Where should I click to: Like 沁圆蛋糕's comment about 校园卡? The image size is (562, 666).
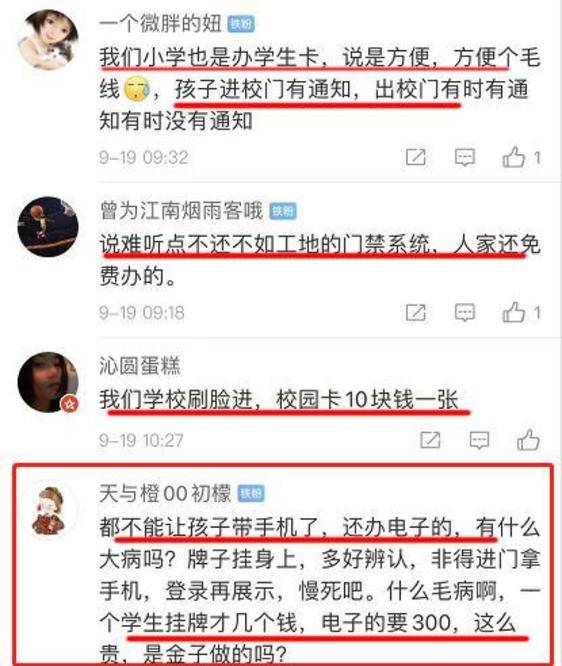(x=528, y=440)
